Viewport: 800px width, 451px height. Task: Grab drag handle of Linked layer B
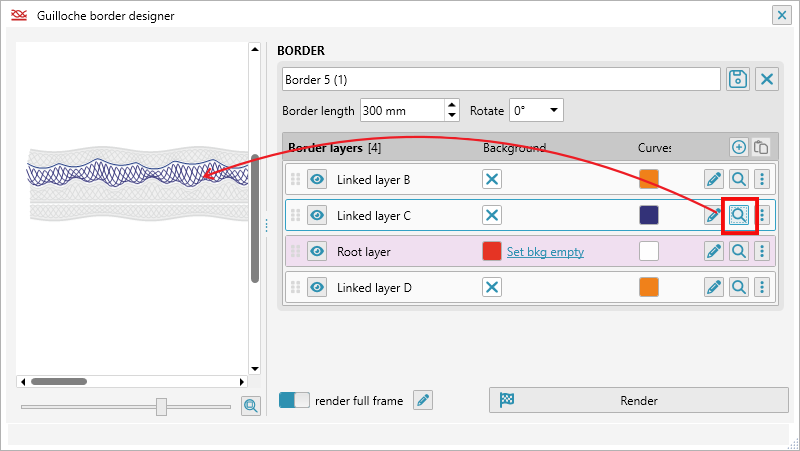pos(295,179)
